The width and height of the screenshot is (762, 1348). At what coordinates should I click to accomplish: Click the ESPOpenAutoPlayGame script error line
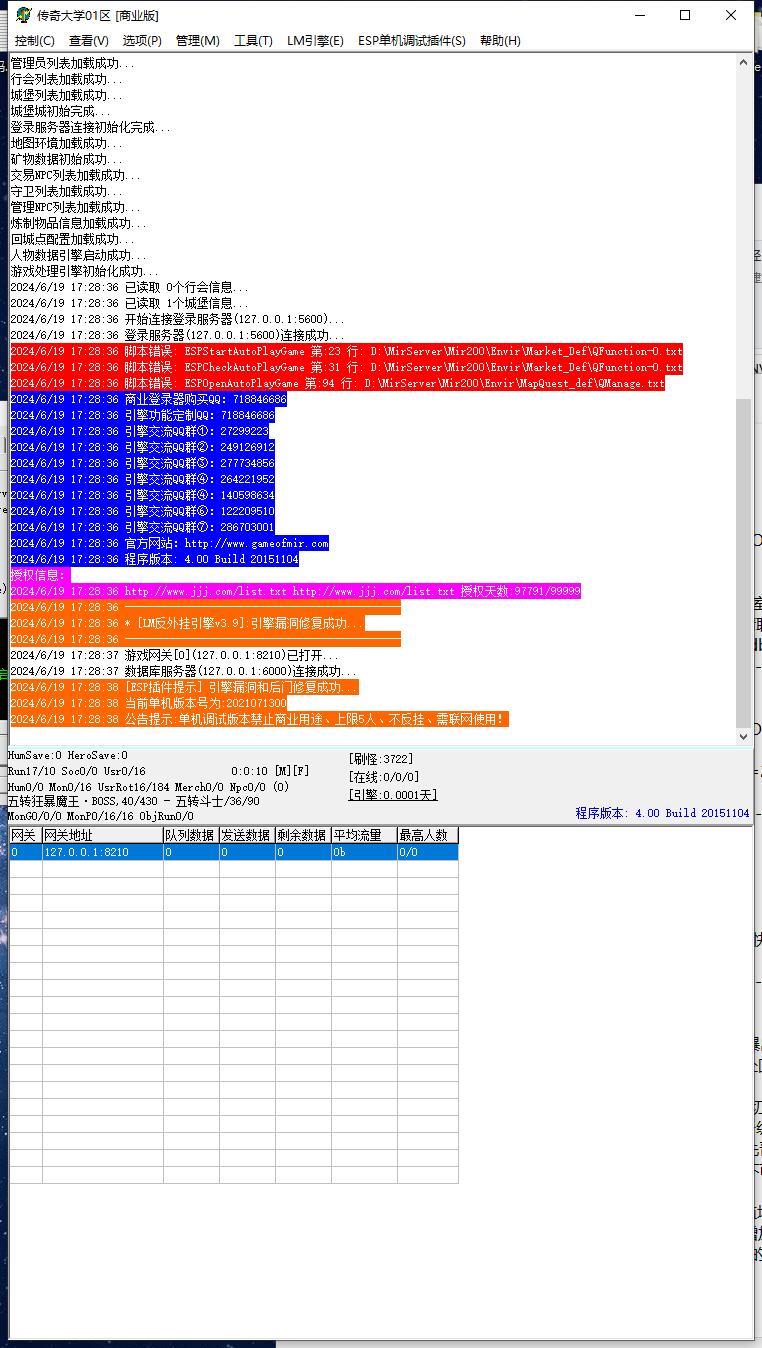pyautogui.click(x=337, y=383)
